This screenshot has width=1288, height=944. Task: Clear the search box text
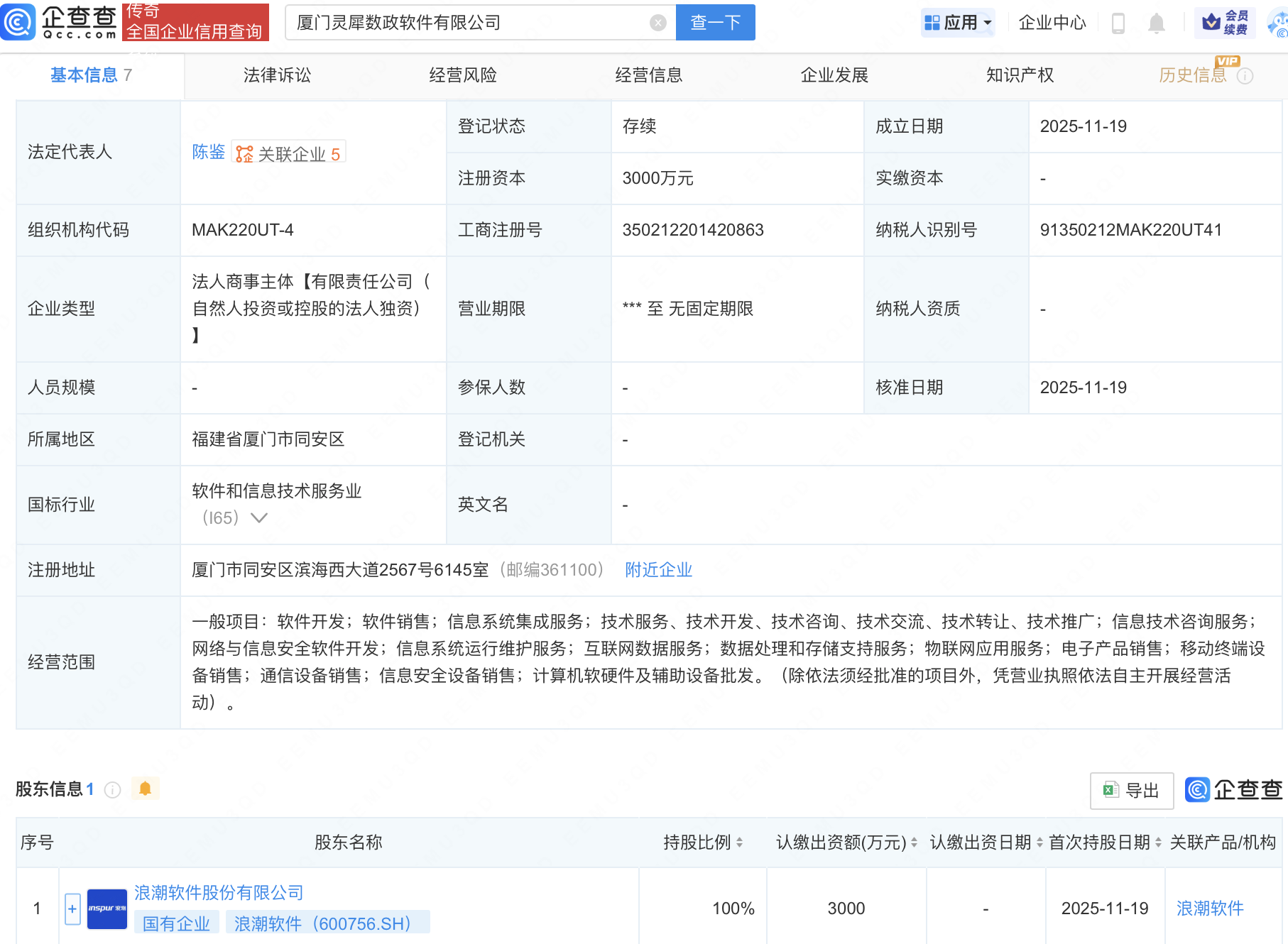click(x=657, y=23)
